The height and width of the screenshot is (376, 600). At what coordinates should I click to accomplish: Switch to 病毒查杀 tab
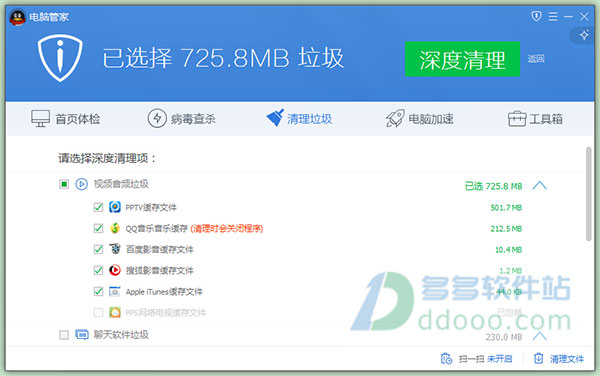(x=181, y=119)
